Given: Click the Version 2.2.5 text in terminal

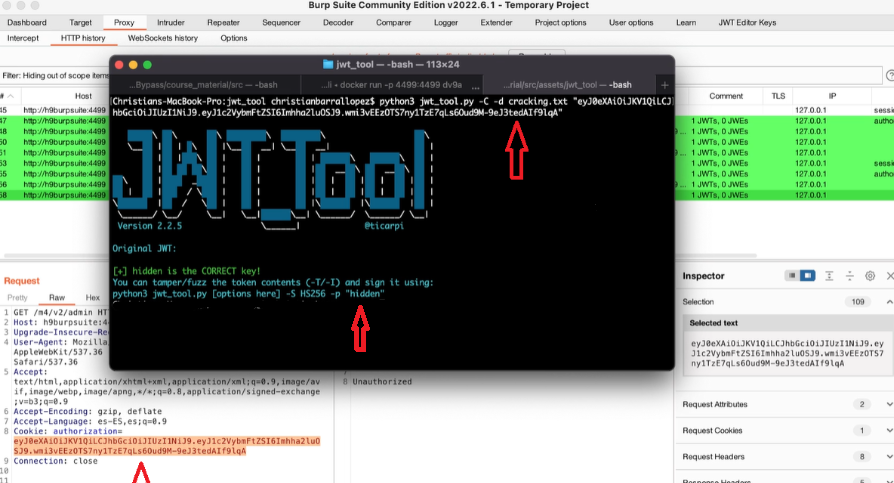Looking at the screenshot, I should tap(149, 226).
